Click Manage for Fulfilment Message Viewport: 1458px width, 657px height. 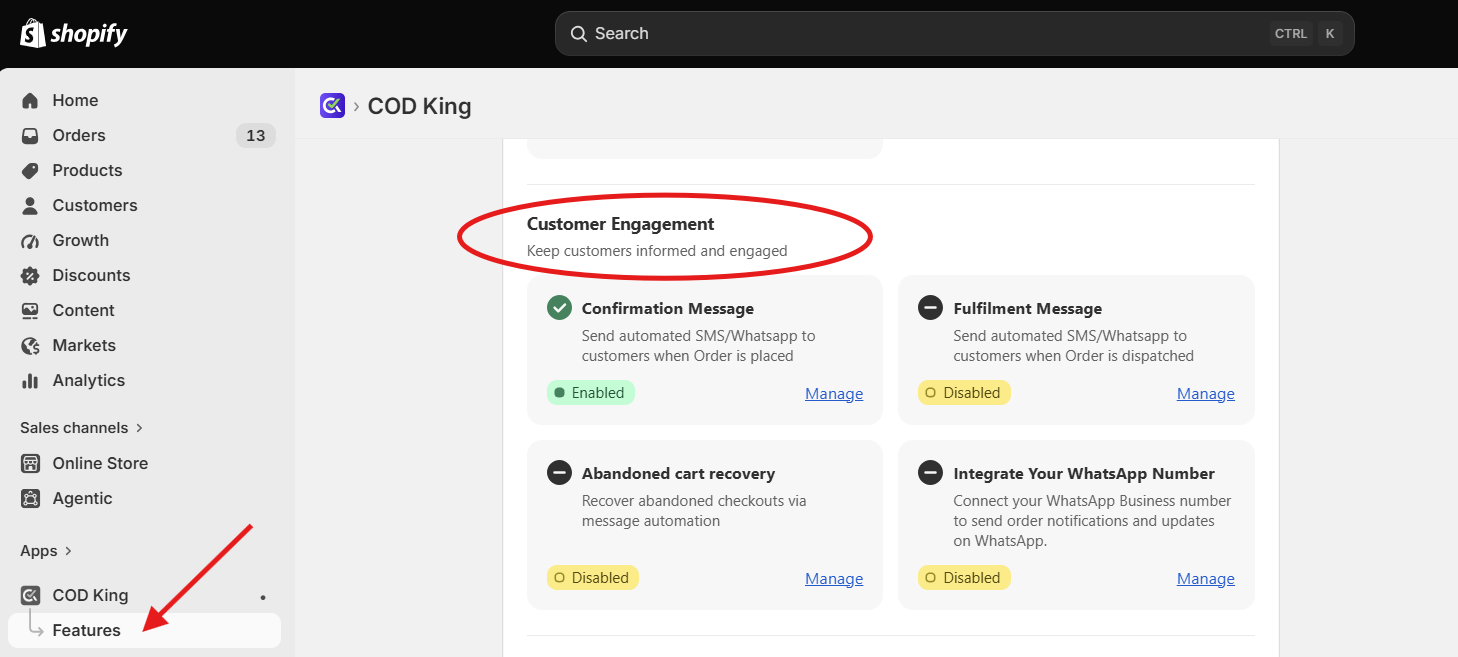tap(1205, 394)
